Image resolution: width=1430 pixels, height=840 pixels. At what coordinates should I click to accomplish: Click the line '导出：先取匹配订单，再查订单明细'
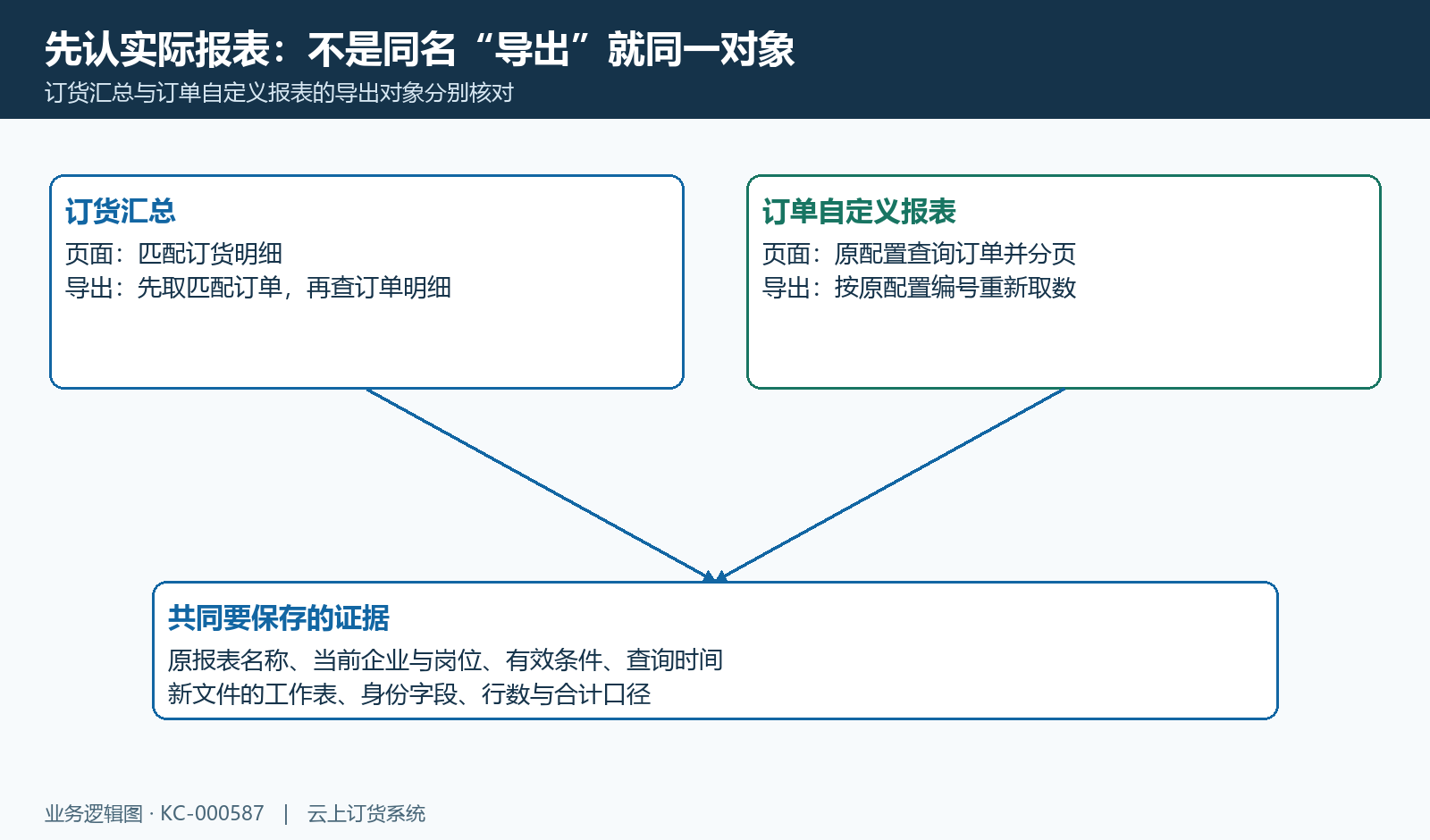258,288
